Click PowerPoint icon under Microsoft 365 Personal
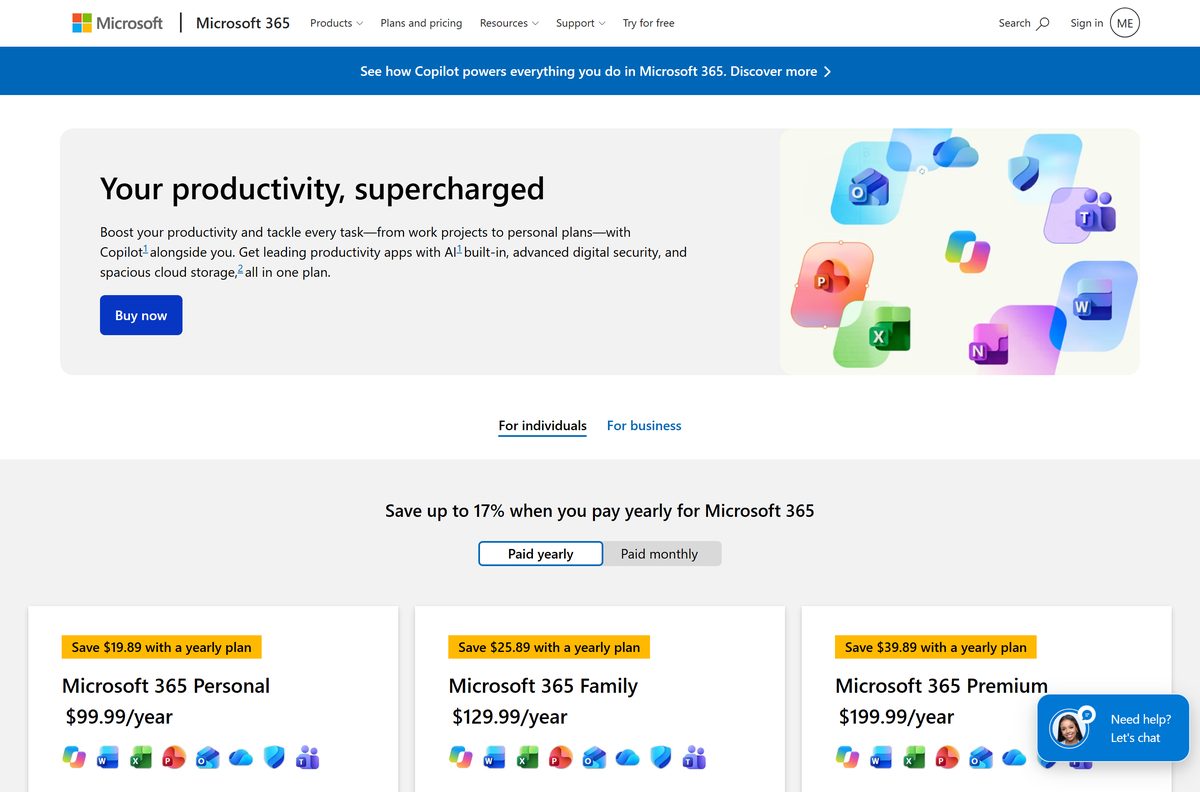The height and width of the screenshot is (792, 1200). (x=174, y=757)
